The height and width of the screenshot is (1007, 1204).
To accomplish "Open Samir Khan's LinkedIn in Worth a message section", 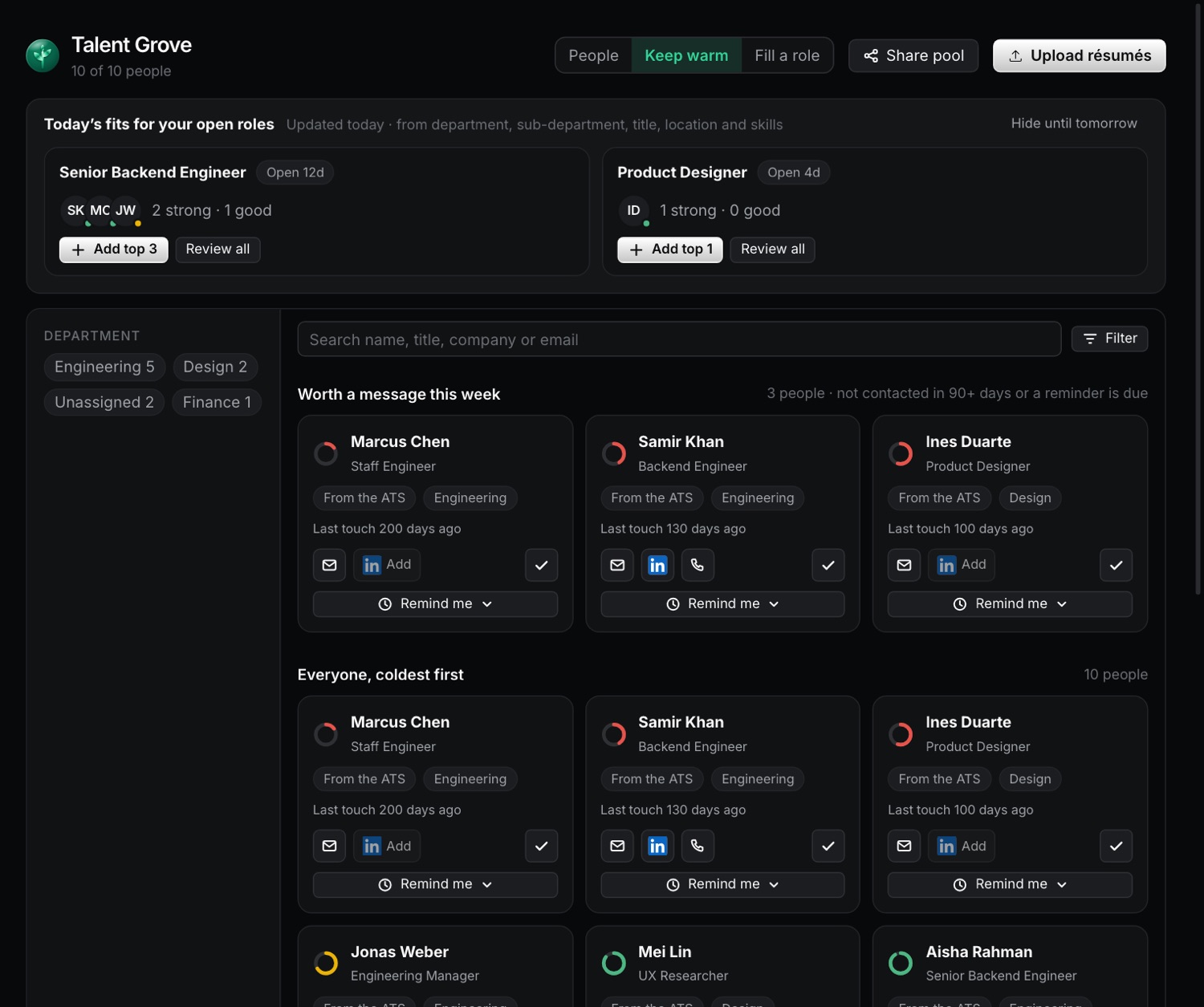I will point(657,565).
